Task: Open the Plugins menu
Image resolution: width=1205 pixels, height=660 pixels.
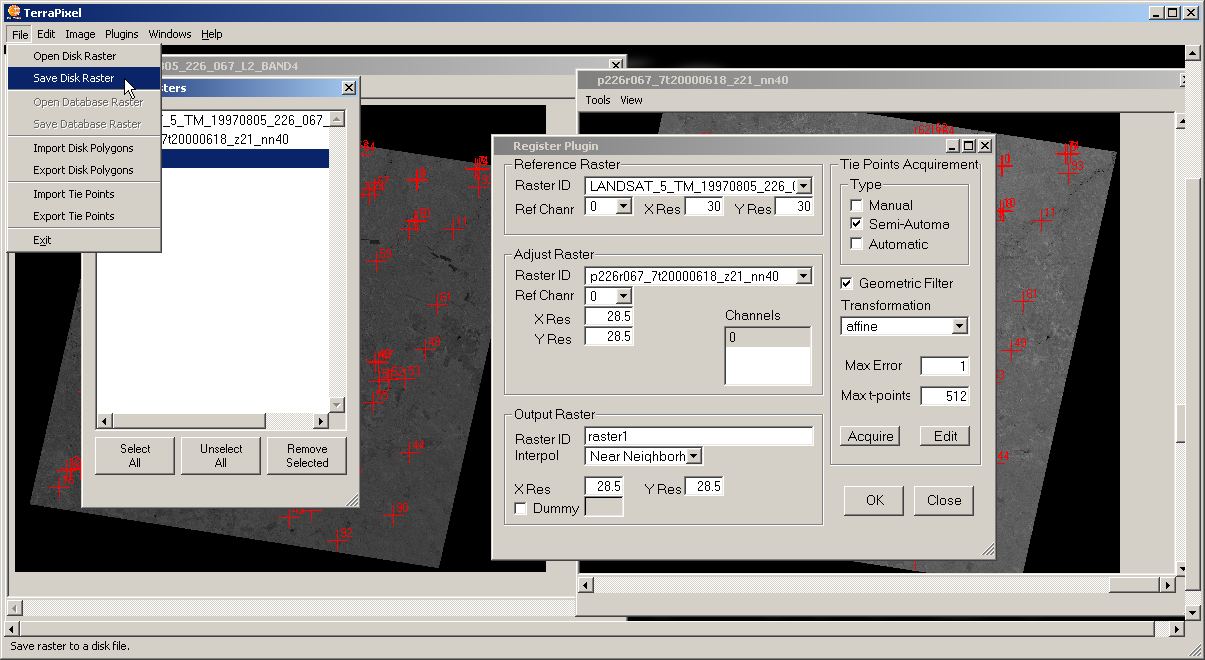Action: 122,34
